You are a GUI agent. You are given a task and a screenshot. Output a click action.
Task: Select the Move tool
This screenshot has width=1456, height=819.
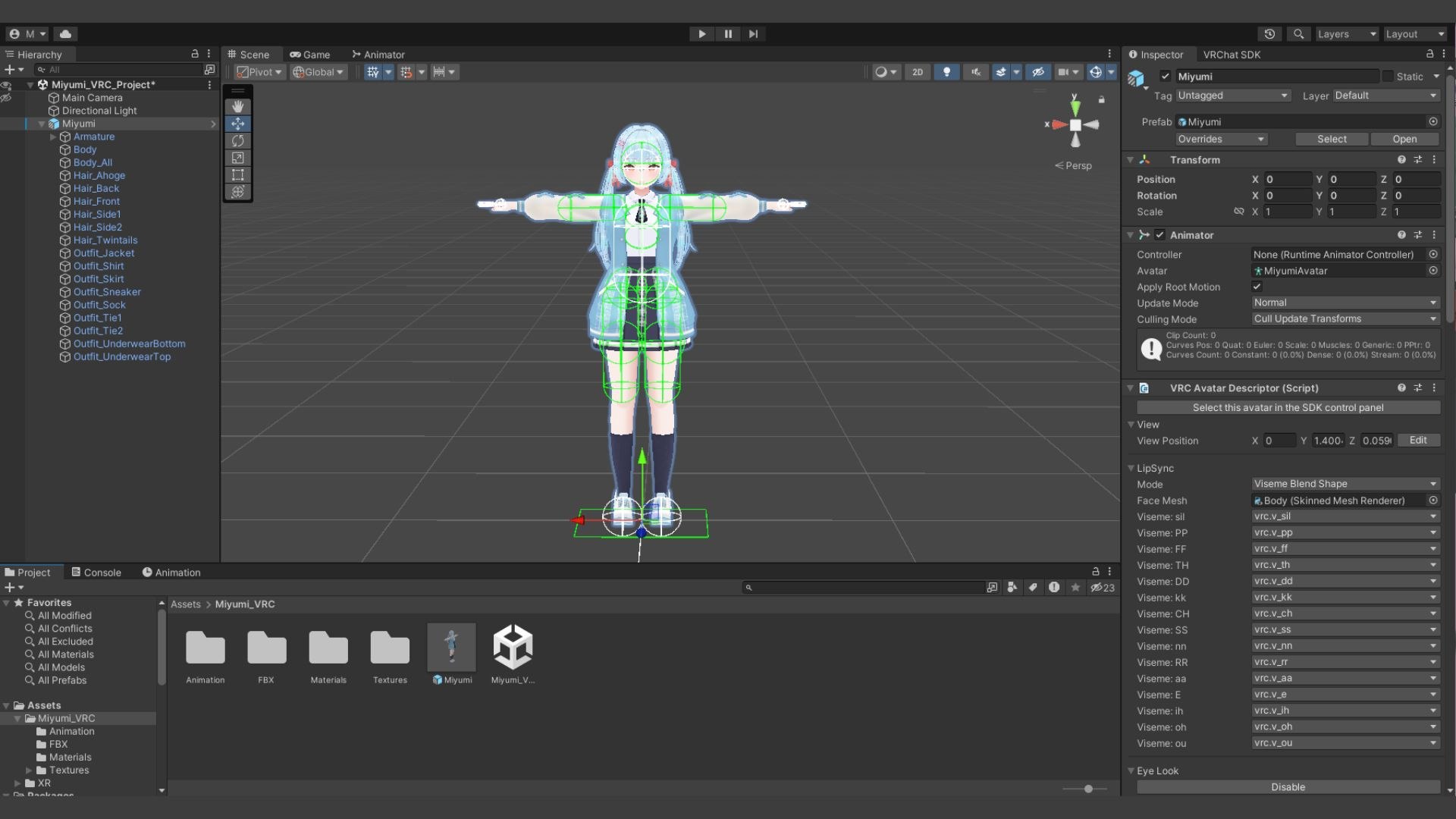tap(238, 124)
